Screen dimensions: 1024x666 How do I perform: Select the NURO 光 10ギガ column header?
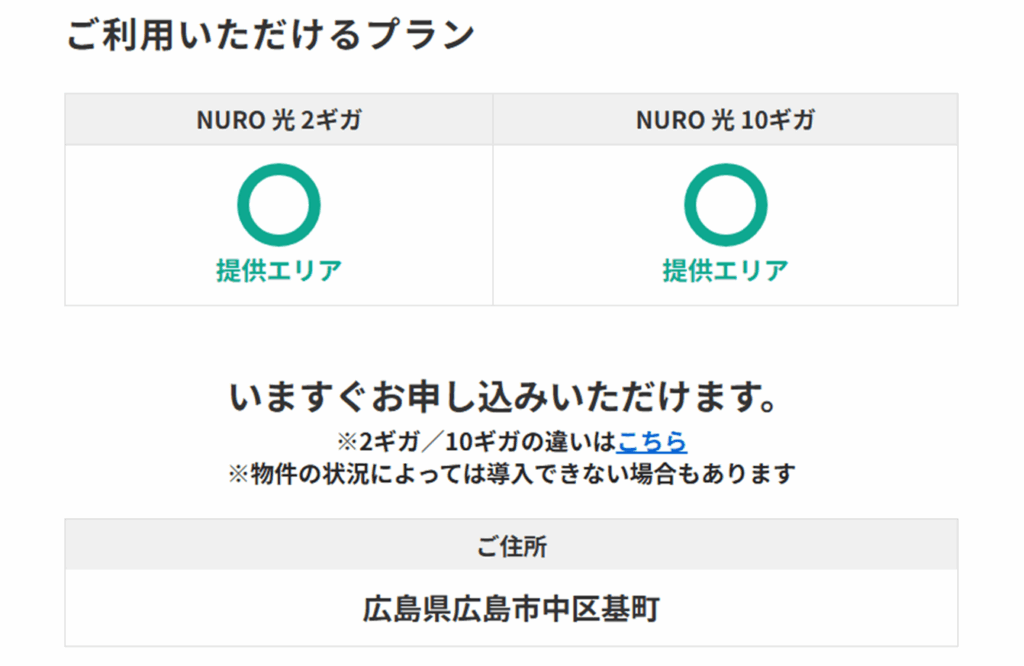[x=725, y=120]
